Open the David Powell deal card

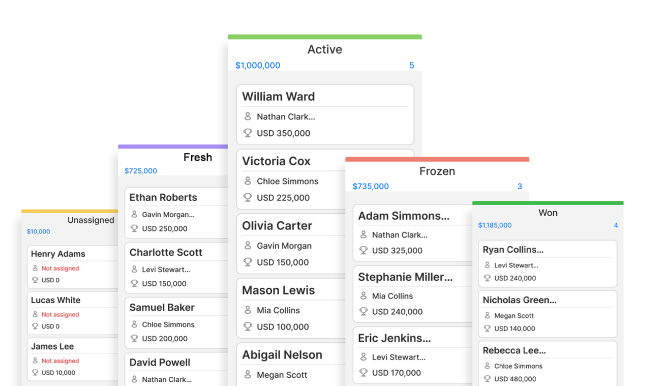pos(176,369)
